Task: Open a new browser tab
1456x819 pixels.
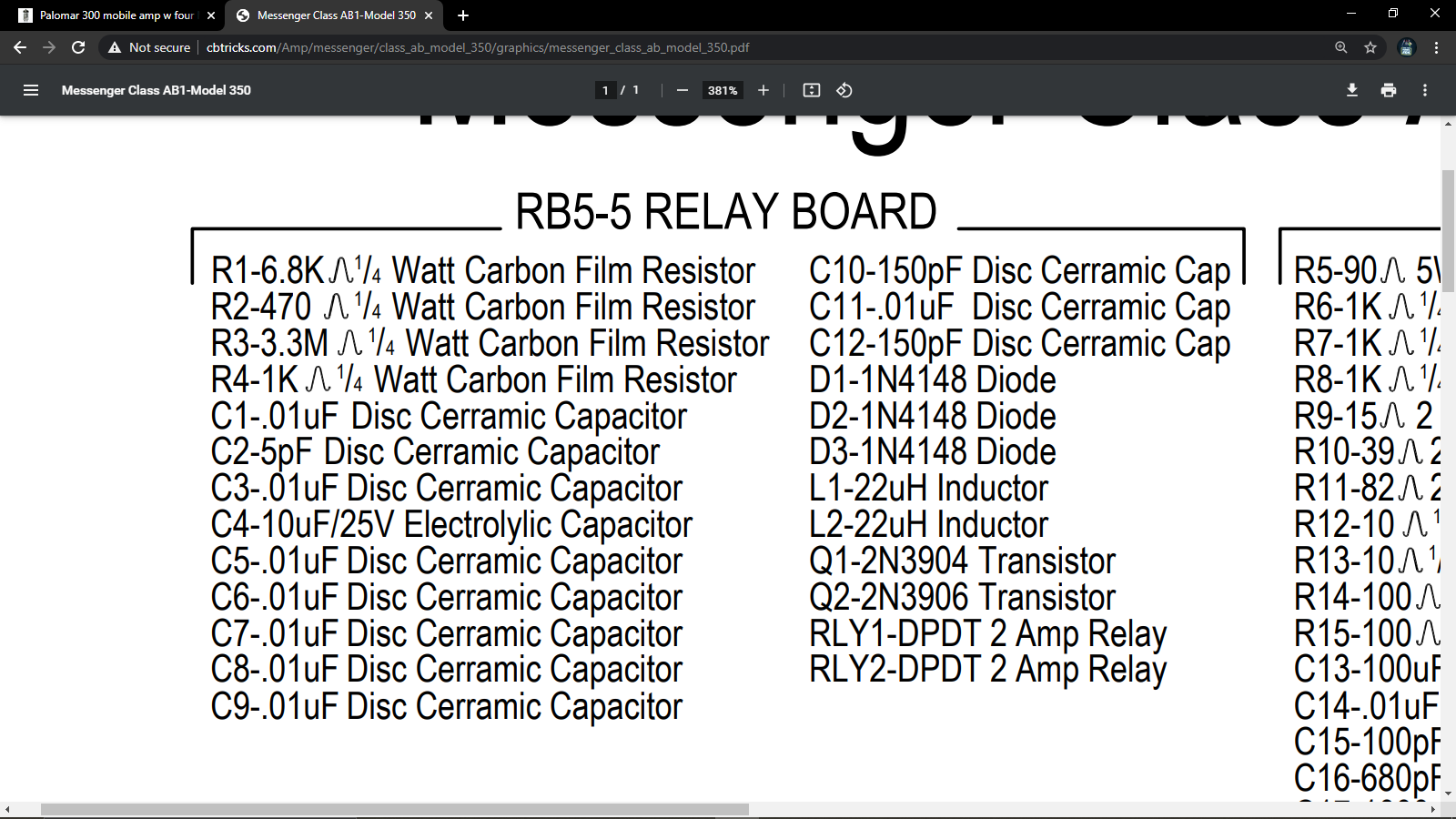Action: [x=463, y=15]
